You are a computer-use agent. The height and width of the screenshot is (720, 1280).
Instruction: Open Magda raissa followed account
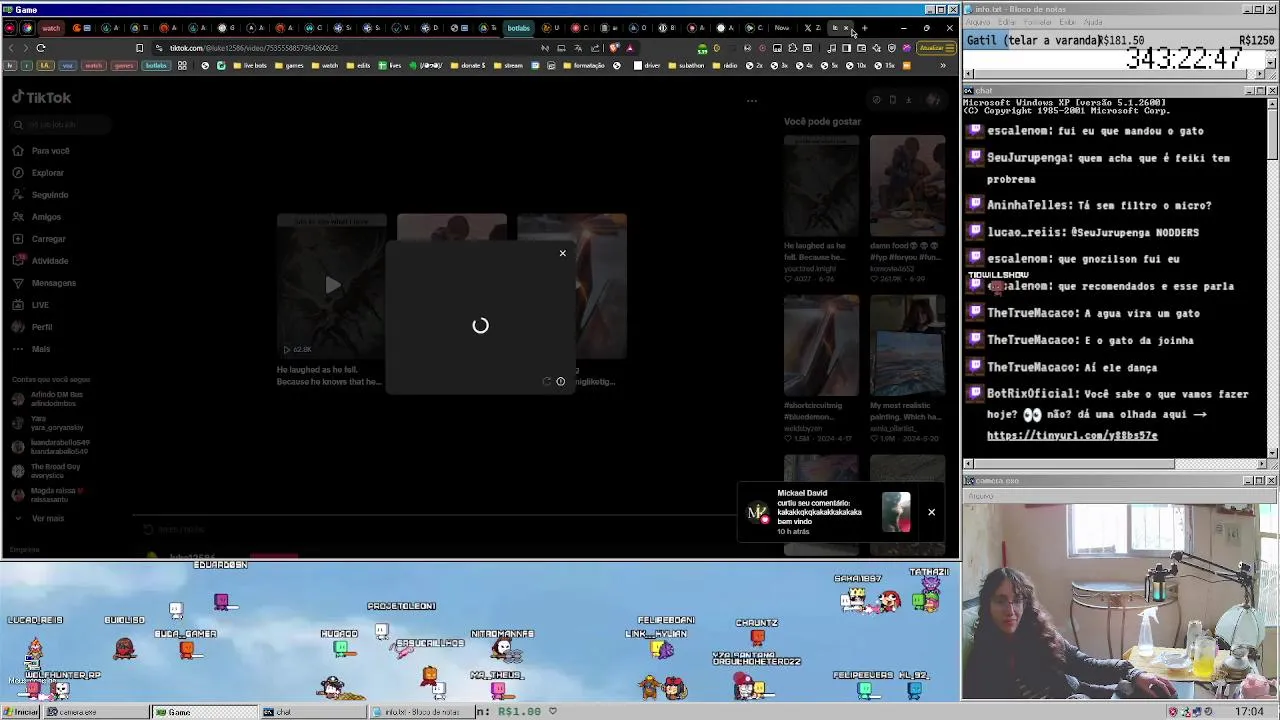coord(56,495)
